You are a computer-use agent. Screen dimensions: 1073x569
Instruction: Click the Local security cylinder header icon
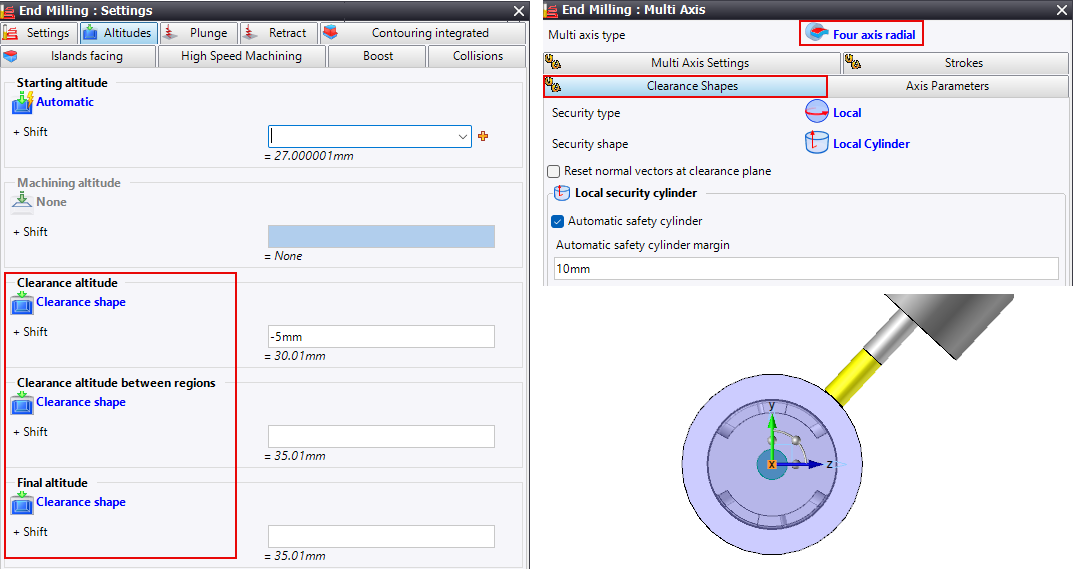(561, 192)
